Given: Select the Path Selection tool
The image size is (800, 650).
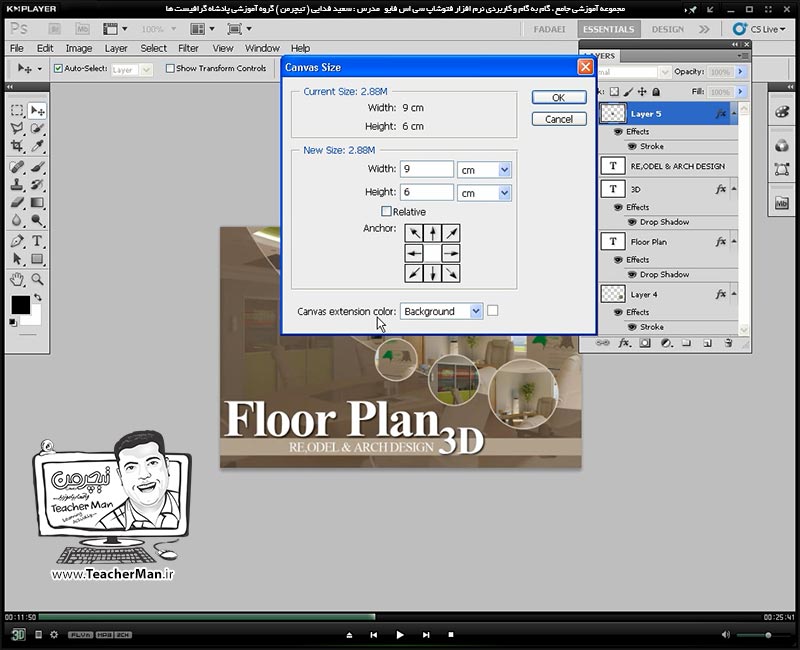Looking at the screenshot, I should [17, 259].
